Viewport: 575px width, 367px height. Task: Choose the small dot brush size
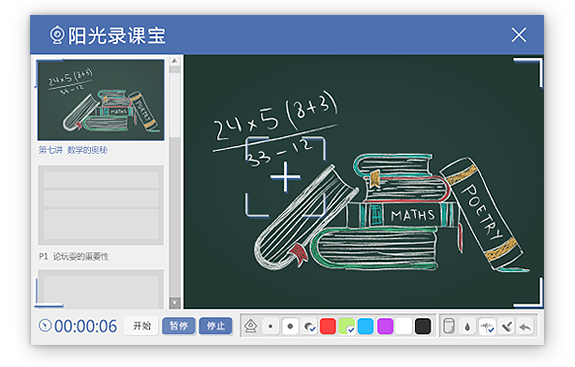click(x=271, y=326)
